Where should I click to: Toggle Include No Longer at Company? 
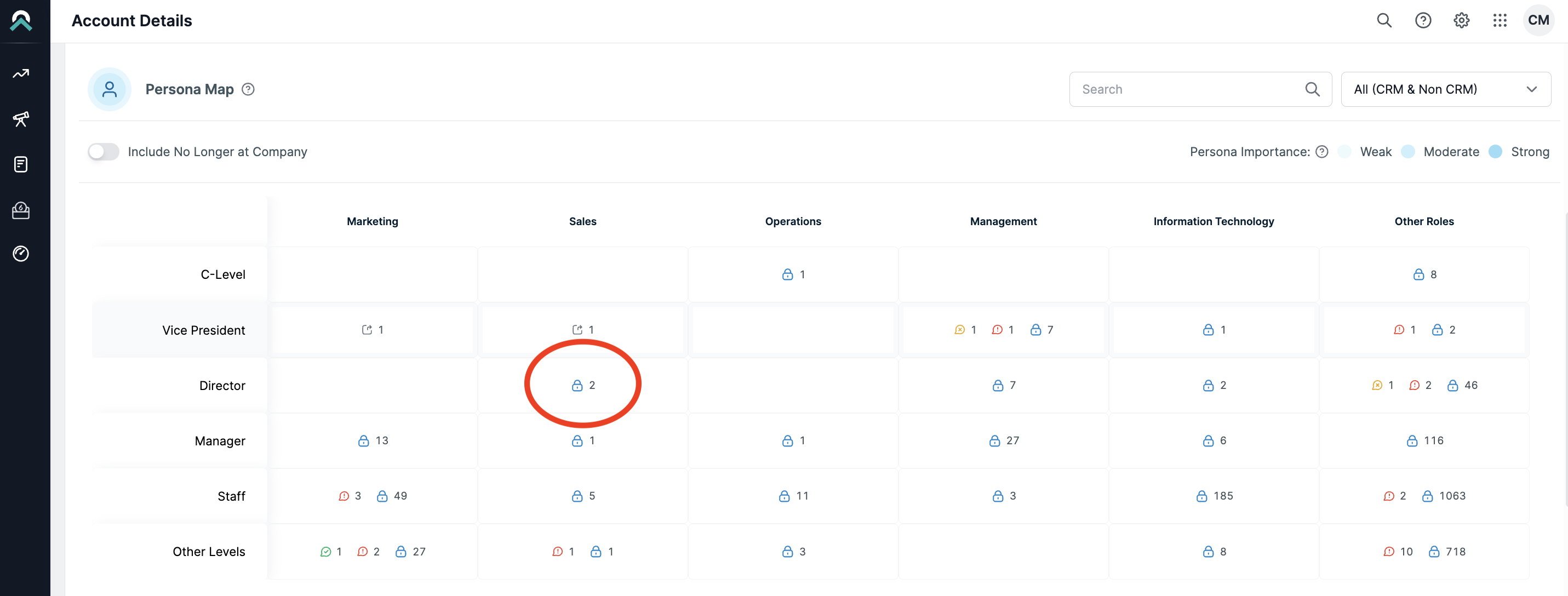point(104,152)
